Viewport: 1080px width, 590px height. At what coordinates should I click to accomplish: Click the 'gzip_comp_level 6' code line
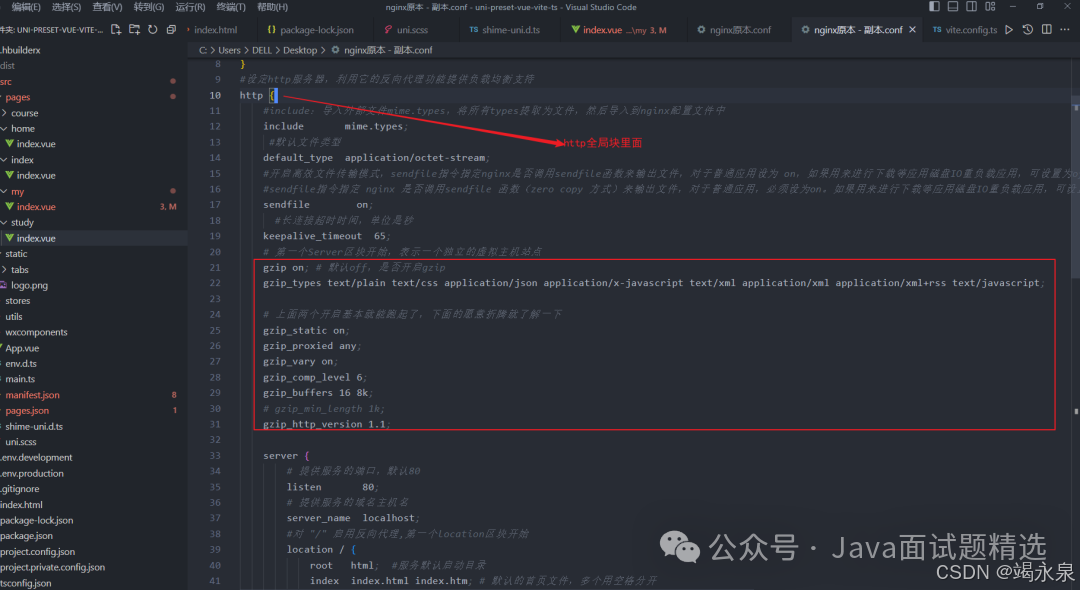click(314, 377)
